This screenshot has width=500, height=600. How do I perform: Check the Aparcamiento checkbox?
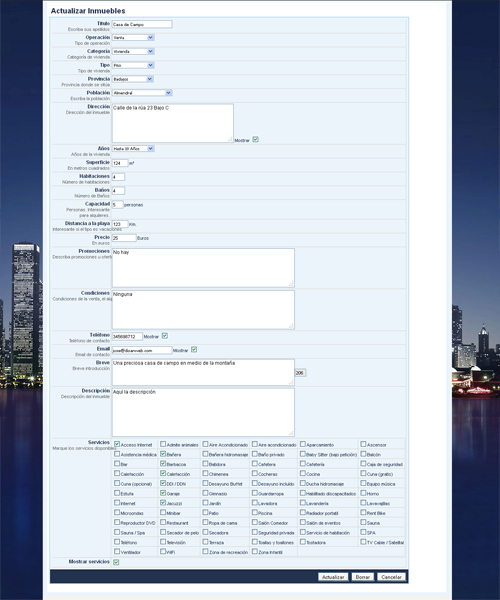[x=303, y=444]
